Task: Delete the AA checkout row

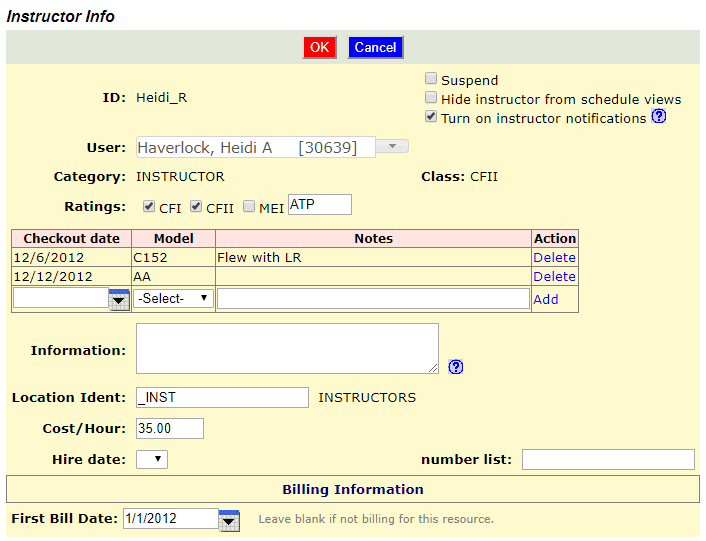Action: click(554, 276)
